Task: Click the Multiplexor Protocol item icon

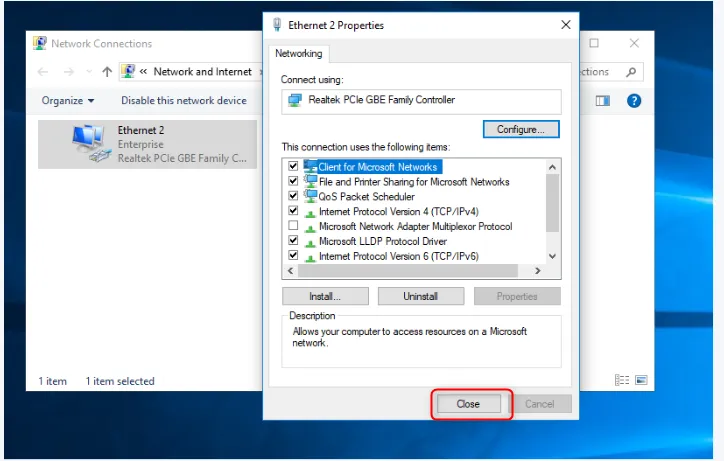Action: (310, 228)
